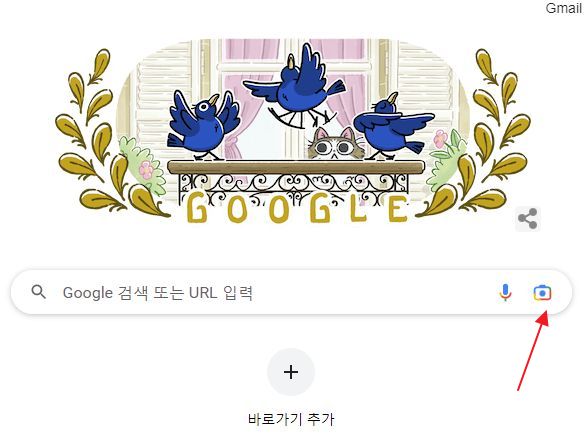This screenshot has height=435, width=587.
Task: Click the left blue bird
Action: coord(202,125)
